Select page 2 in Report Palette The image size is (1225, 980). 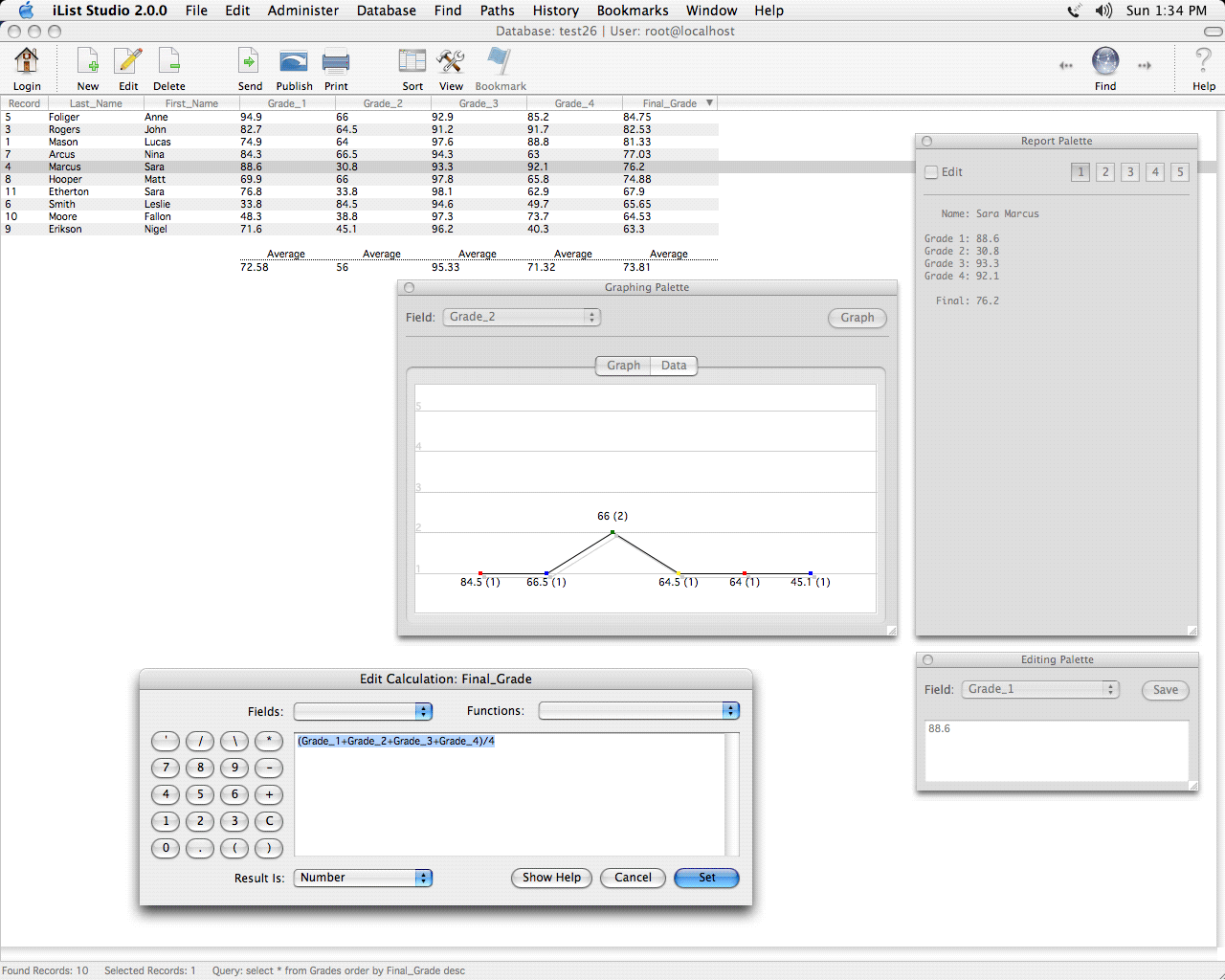pyautogui.click(x=1105, y=172)
